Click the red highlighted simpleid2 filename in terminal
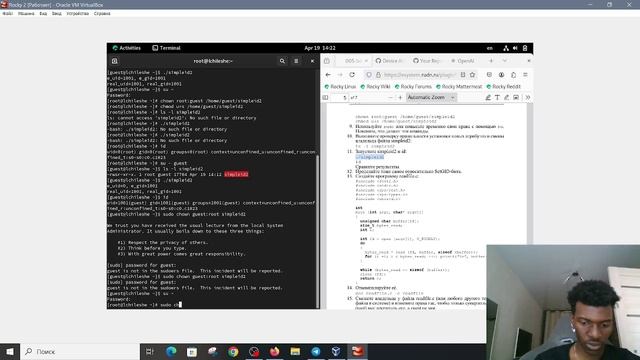Screen dimensions: 640x360 (x=236, y=174)
